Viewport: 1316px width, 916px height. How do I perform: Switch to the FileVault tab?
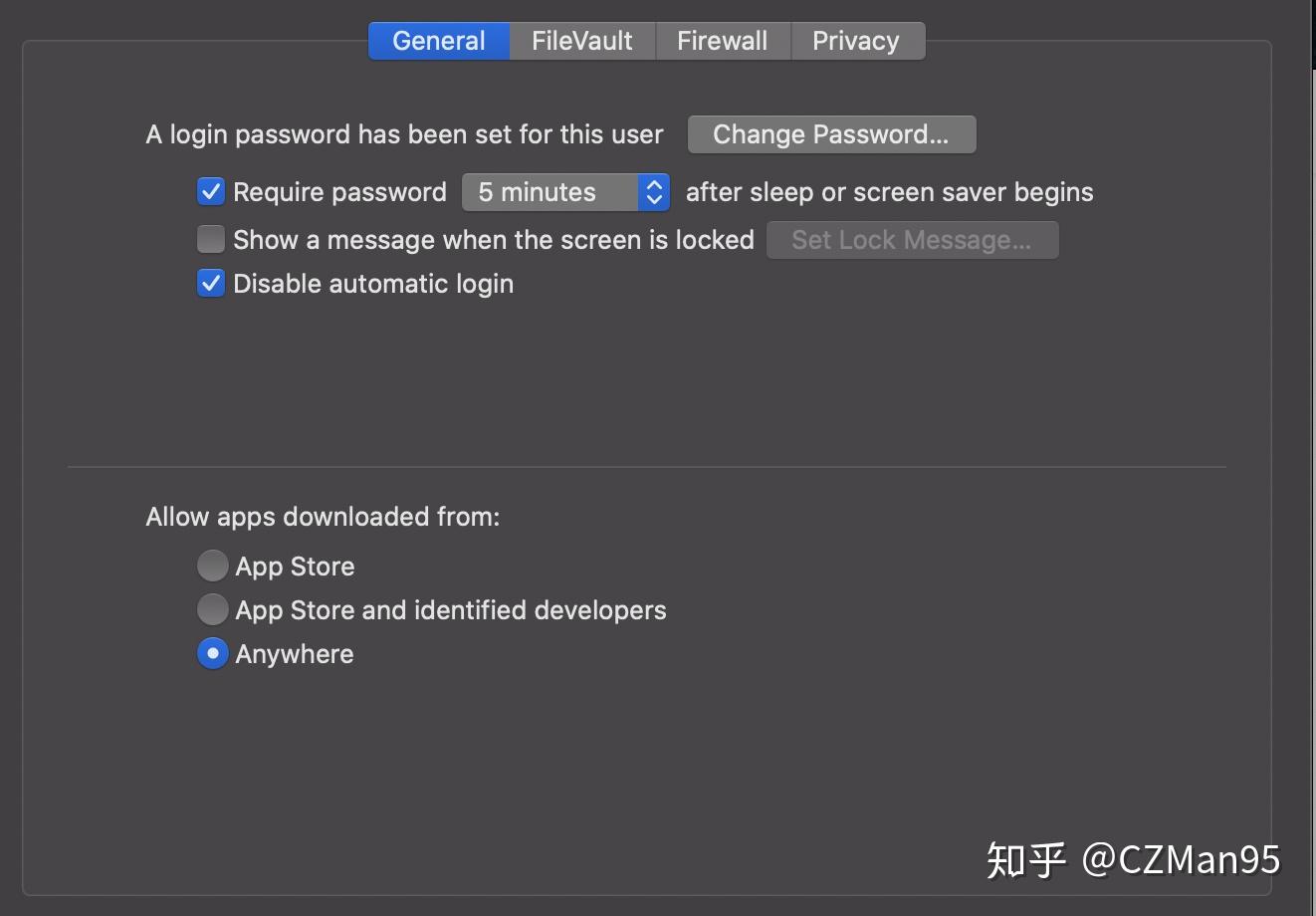click(581, 40)
